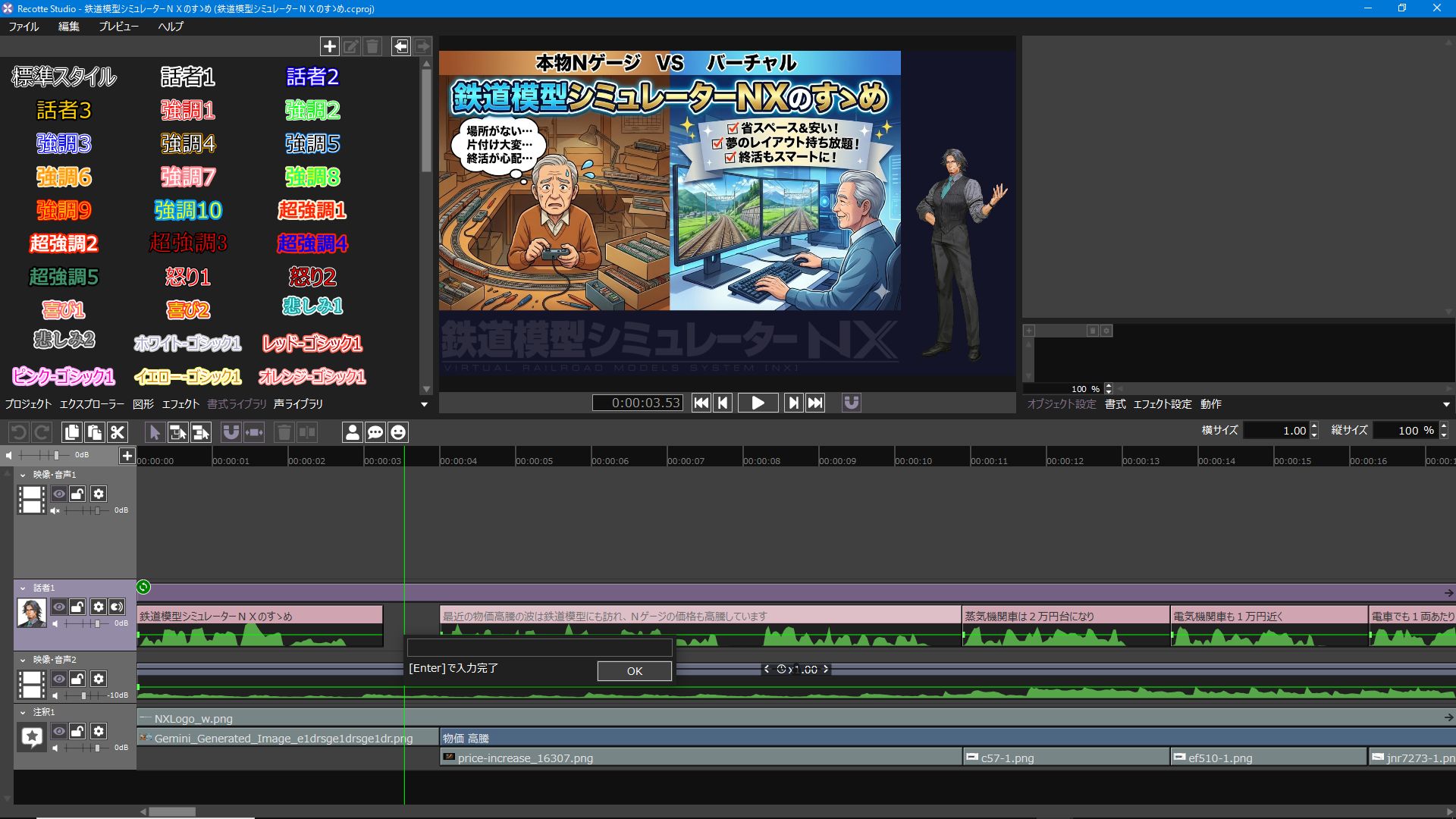Open settings gear for 話者1 track
This screenshot has height=819, width=1456.
pyautogui.click(x=99, y=607)
